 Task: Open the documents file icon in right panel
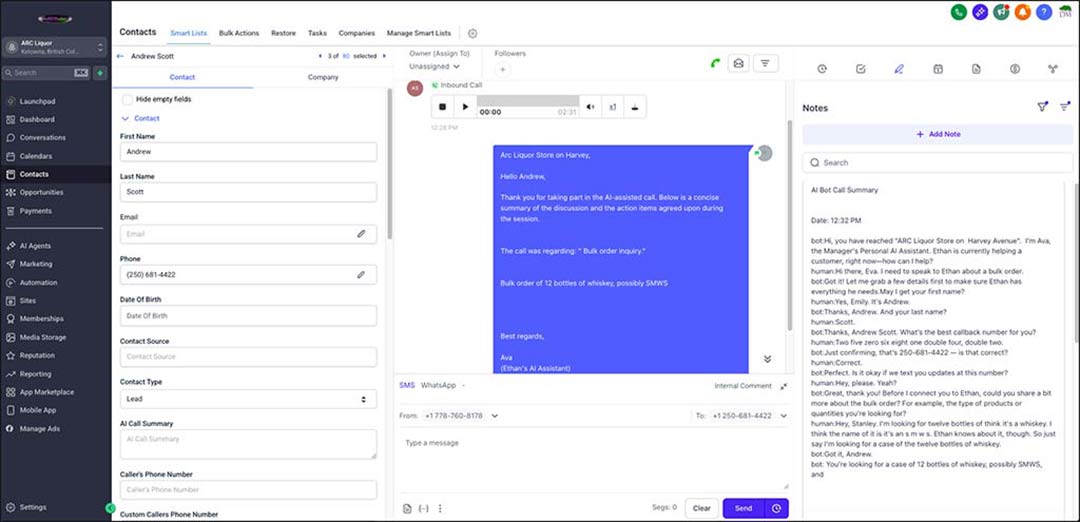pos(976,69)
